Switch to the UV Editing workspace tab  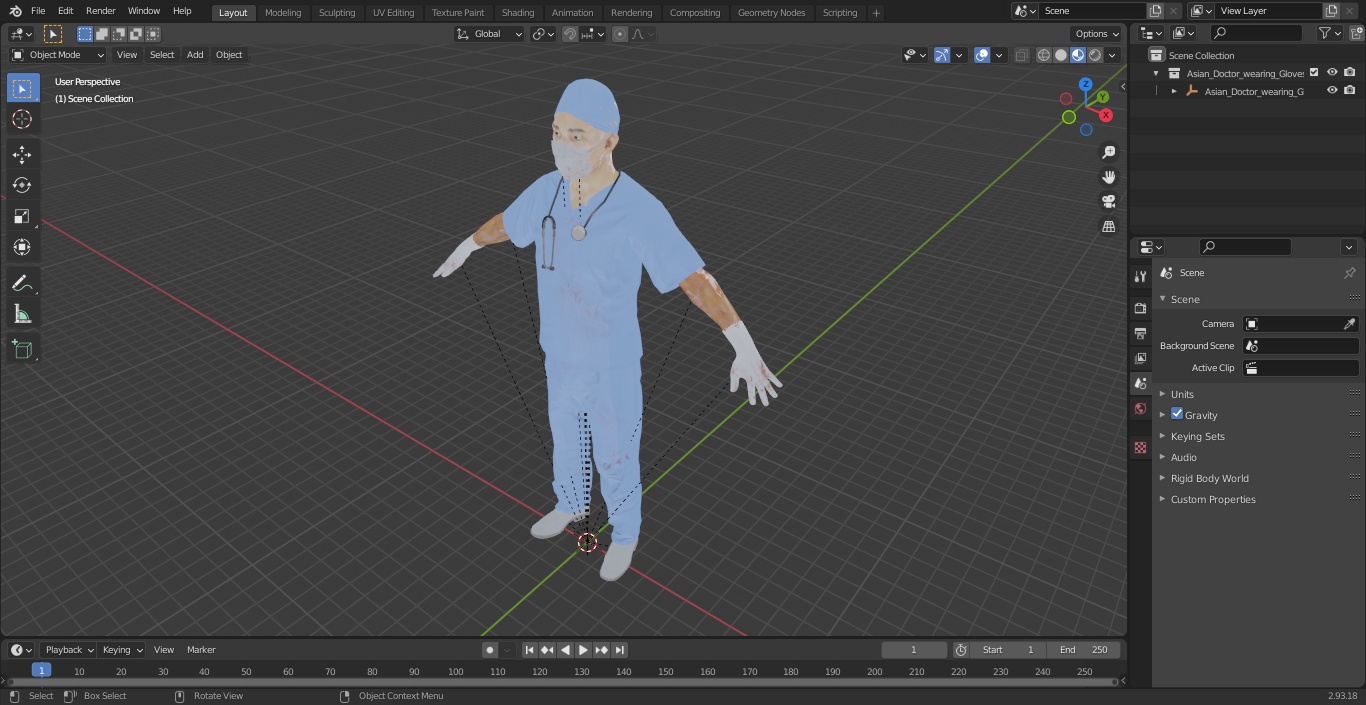pos(393,12)
